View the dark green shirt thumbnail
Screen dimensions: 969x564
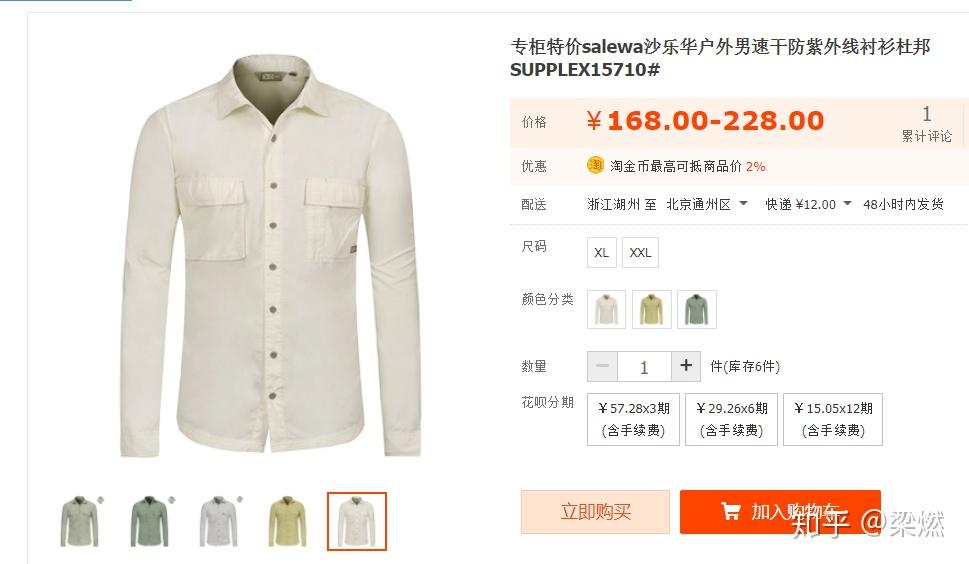149,521
